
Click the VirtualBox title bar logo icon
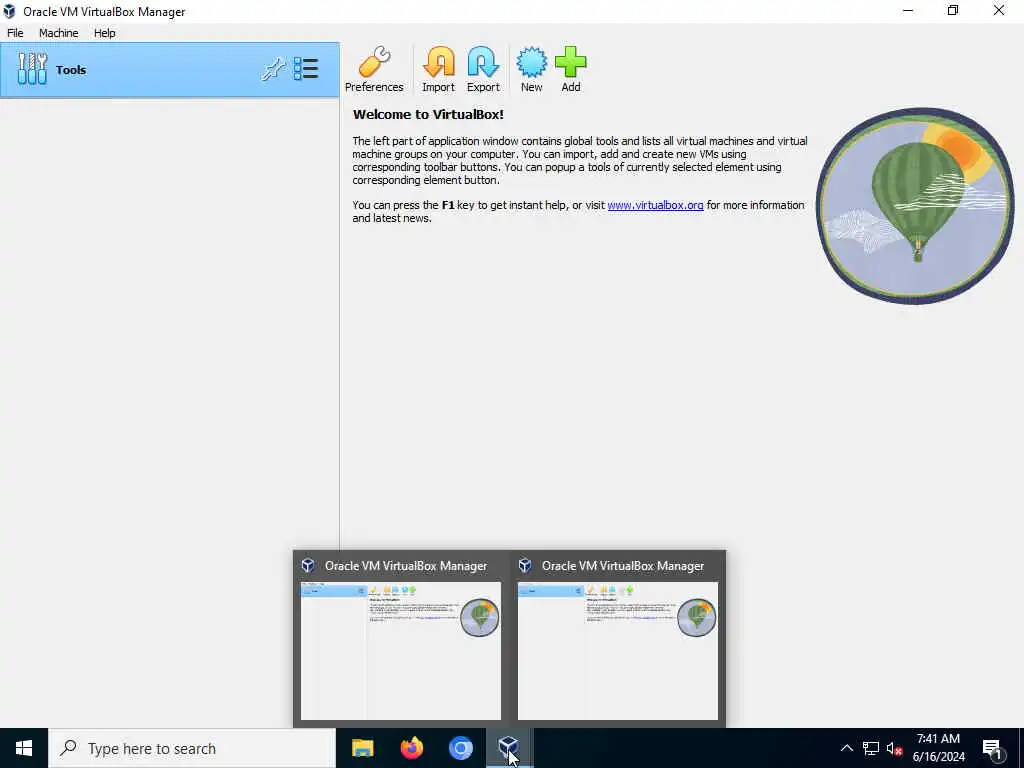[9, 11]
